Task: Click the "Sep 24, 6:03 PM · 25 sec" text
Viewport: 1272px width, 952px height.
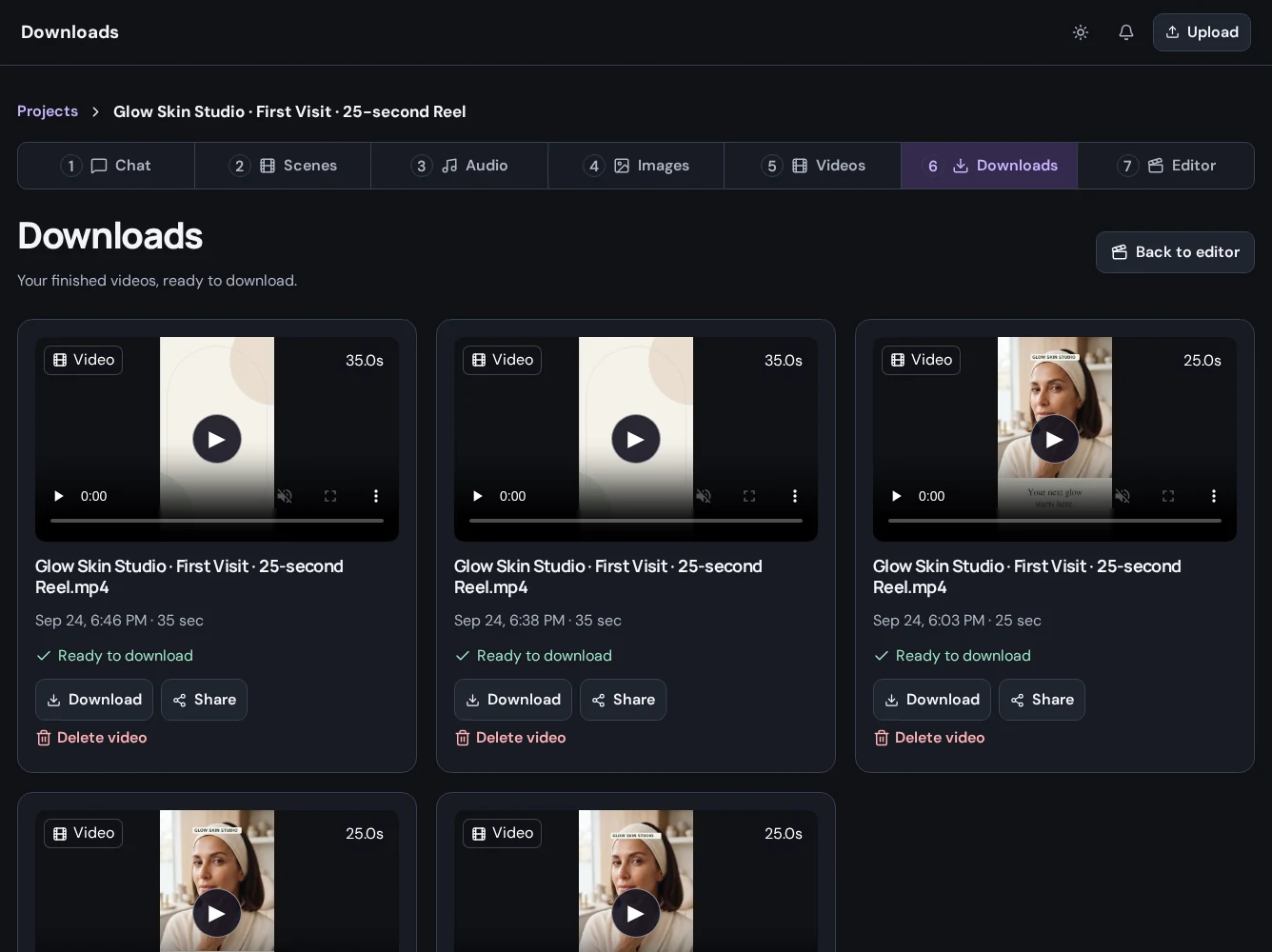Action: pyautogui.click(x=957, y=621)
